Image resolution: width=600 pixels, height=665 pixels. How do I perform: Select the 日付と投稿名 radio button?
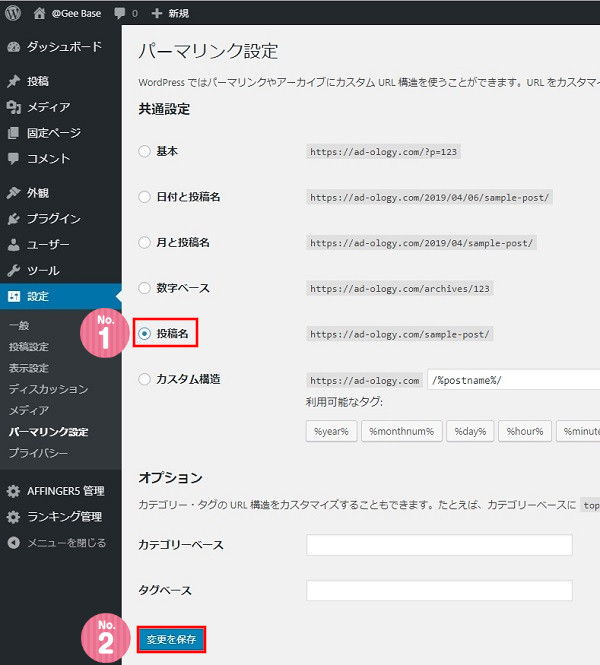click(x=145, y=197)
